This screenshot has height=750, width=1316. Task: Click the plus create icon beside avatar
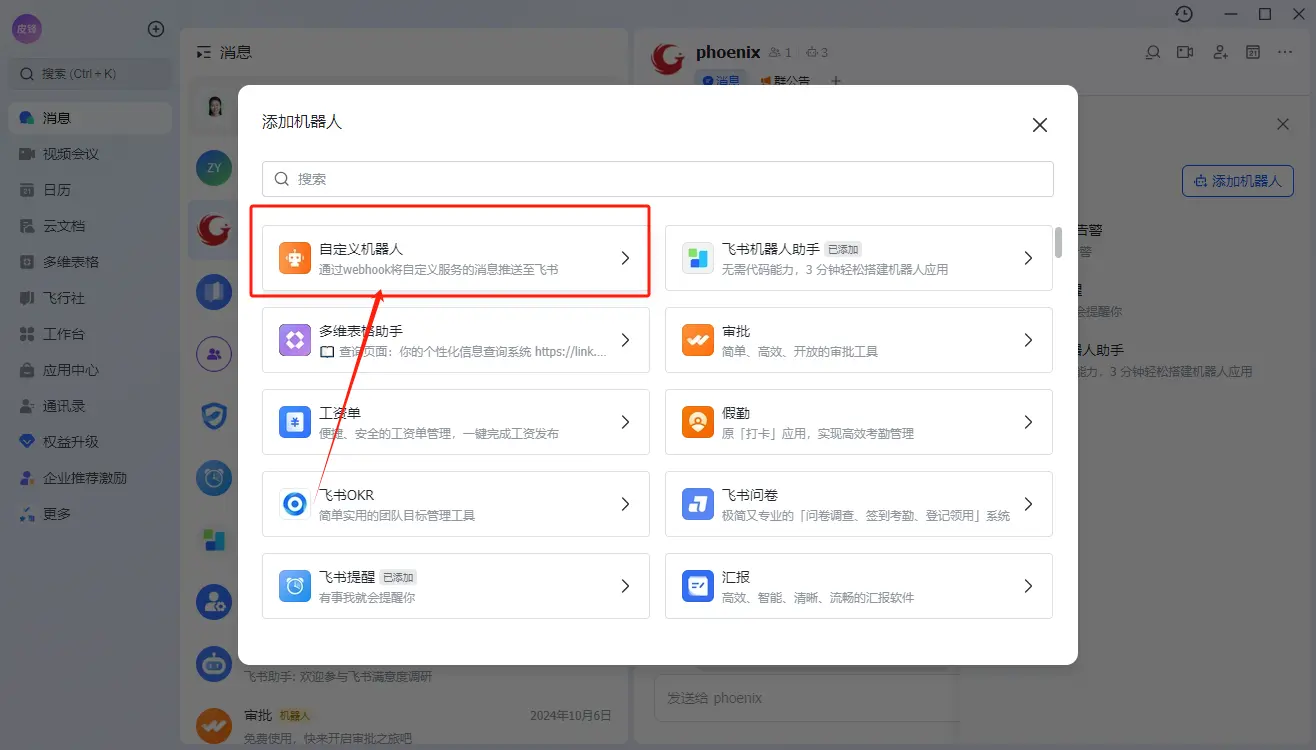pos(156,29)
